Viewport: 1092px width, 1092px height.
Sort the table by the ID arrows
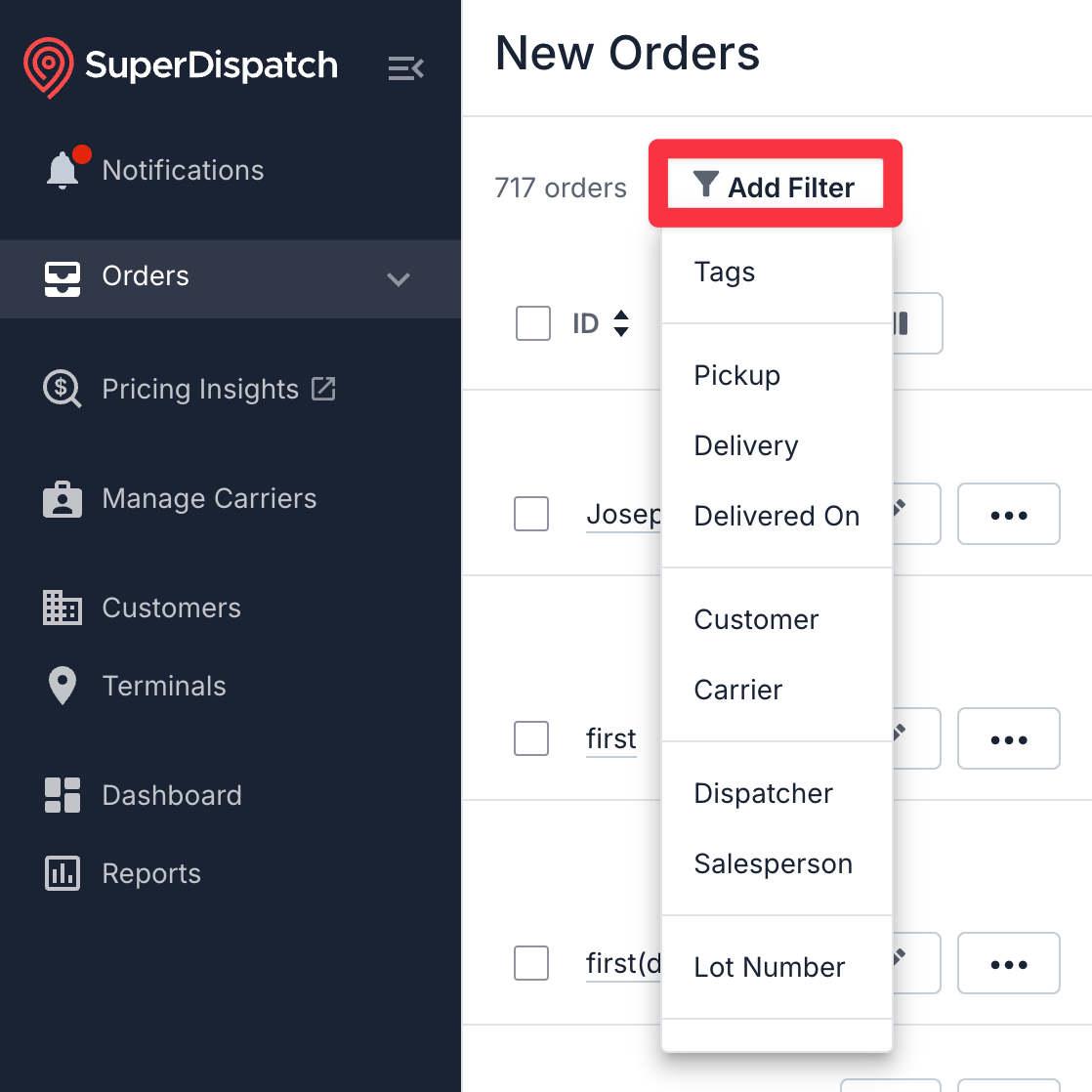point(620,323)
